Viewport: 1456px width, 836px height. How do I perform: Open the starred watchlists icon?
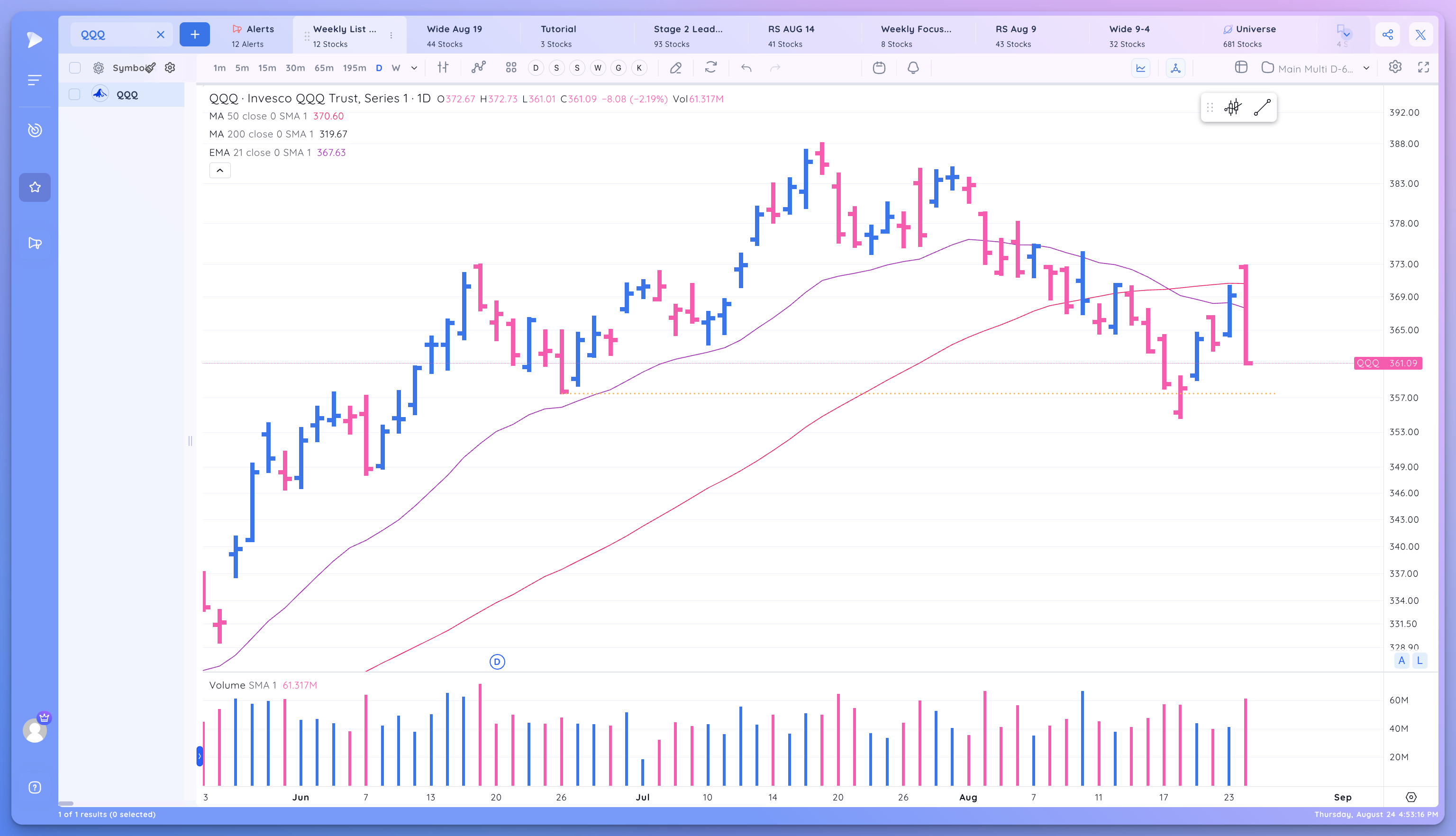(35, 187)
